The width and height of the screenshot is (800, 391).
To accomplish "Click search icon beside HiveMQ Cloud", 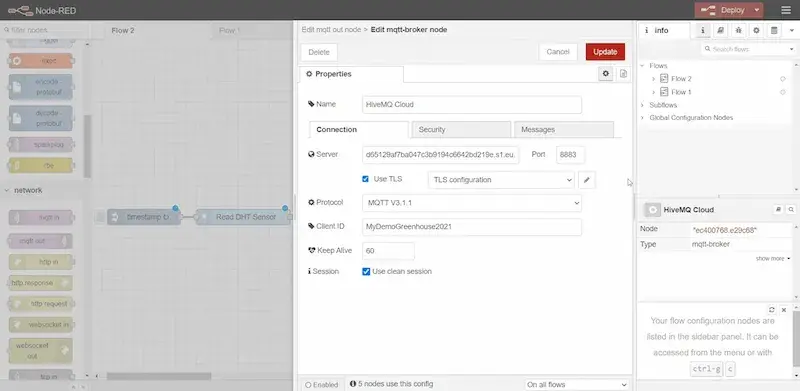I will click(790, 210).
